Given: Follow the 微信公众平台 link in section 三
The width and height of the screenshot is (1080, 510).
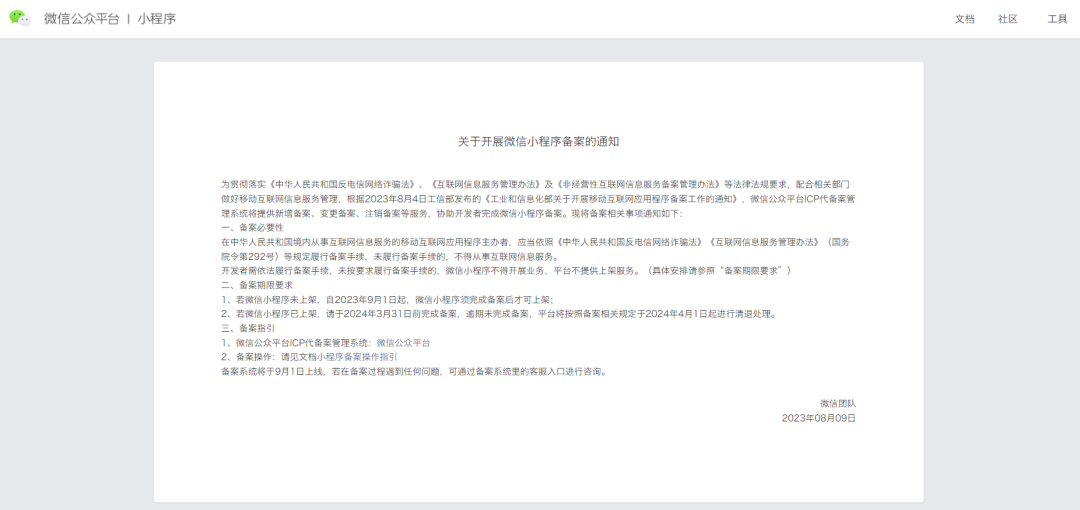Looking at the screenshot, I should [x=403, y=343].
